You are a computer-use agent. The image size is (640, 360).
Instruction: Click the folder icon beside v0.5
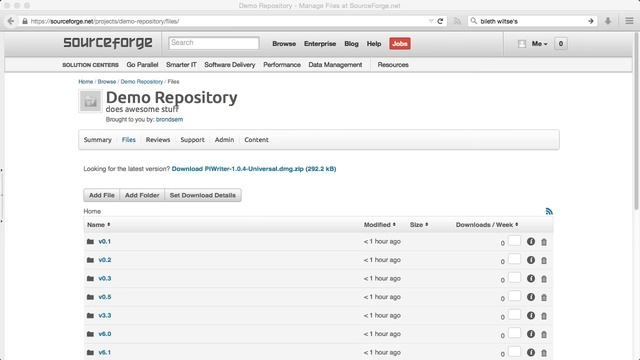point(90,297)
